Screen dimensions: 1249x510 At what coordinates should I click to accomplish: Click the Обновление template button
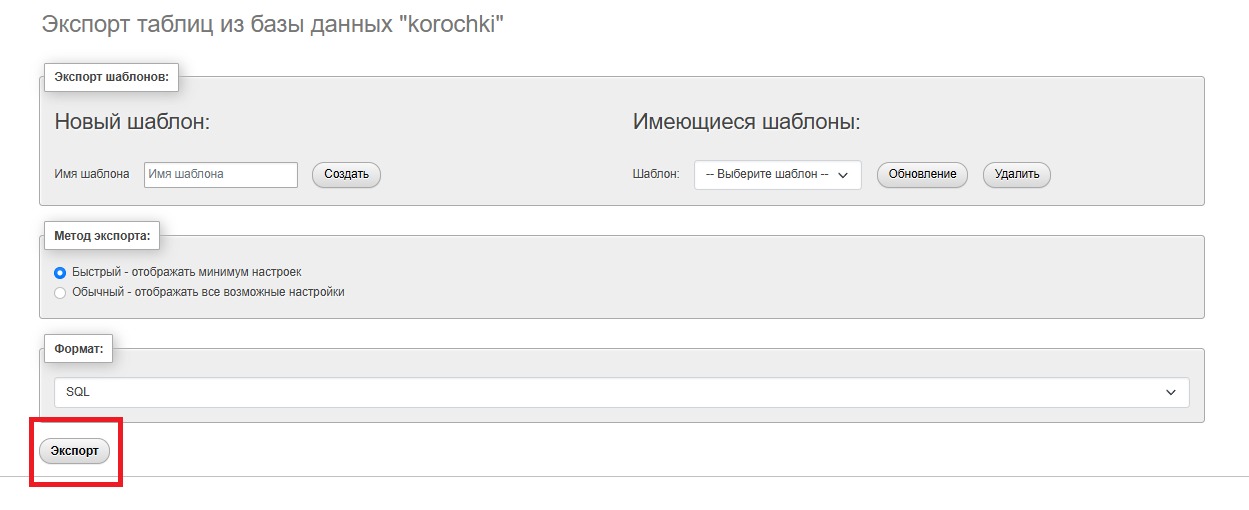922,174
